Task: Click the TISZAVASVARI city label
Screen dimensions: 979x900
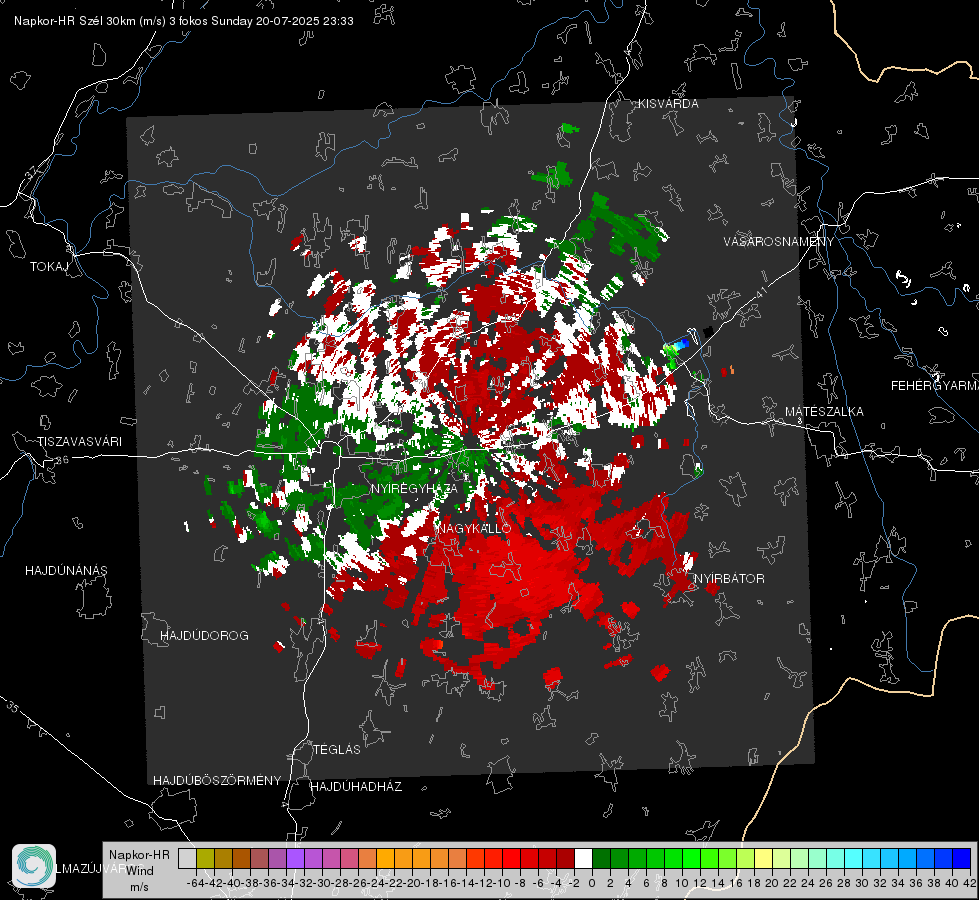Action: coord(79,442)
